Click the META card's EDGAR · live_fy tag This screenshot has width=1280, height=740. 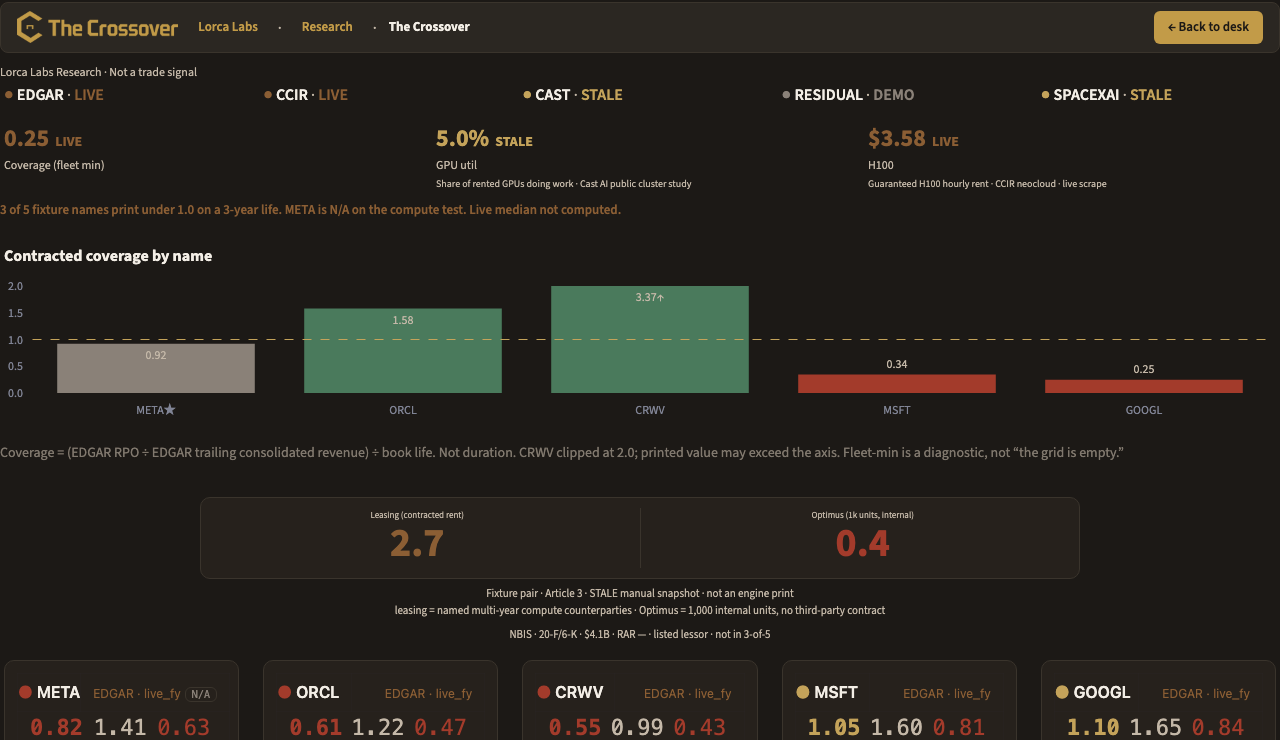(x=137, y=694)
